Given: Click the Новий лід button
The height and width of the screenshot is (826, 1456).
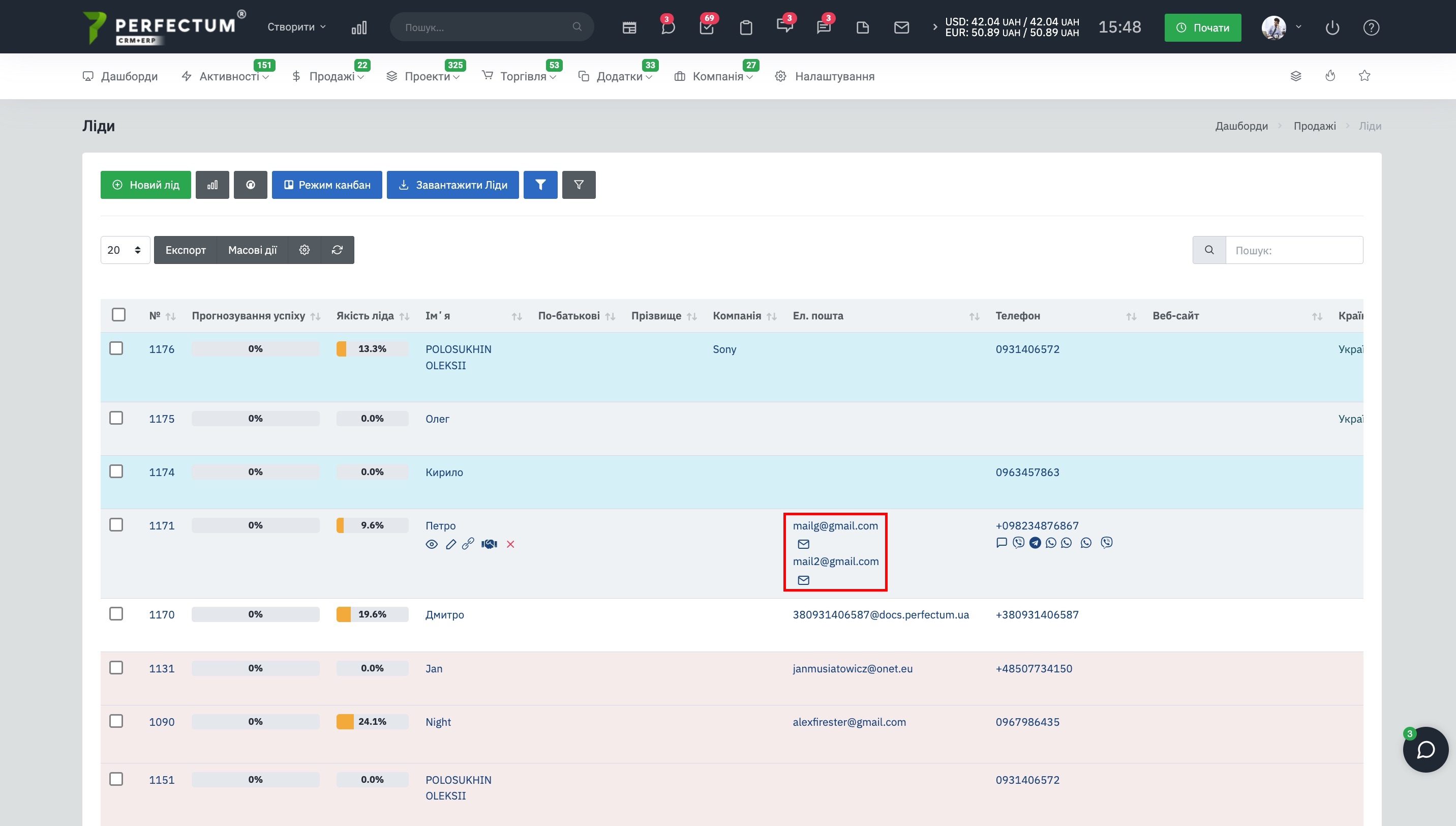Looking at the screenshot, I should [146, 185].
